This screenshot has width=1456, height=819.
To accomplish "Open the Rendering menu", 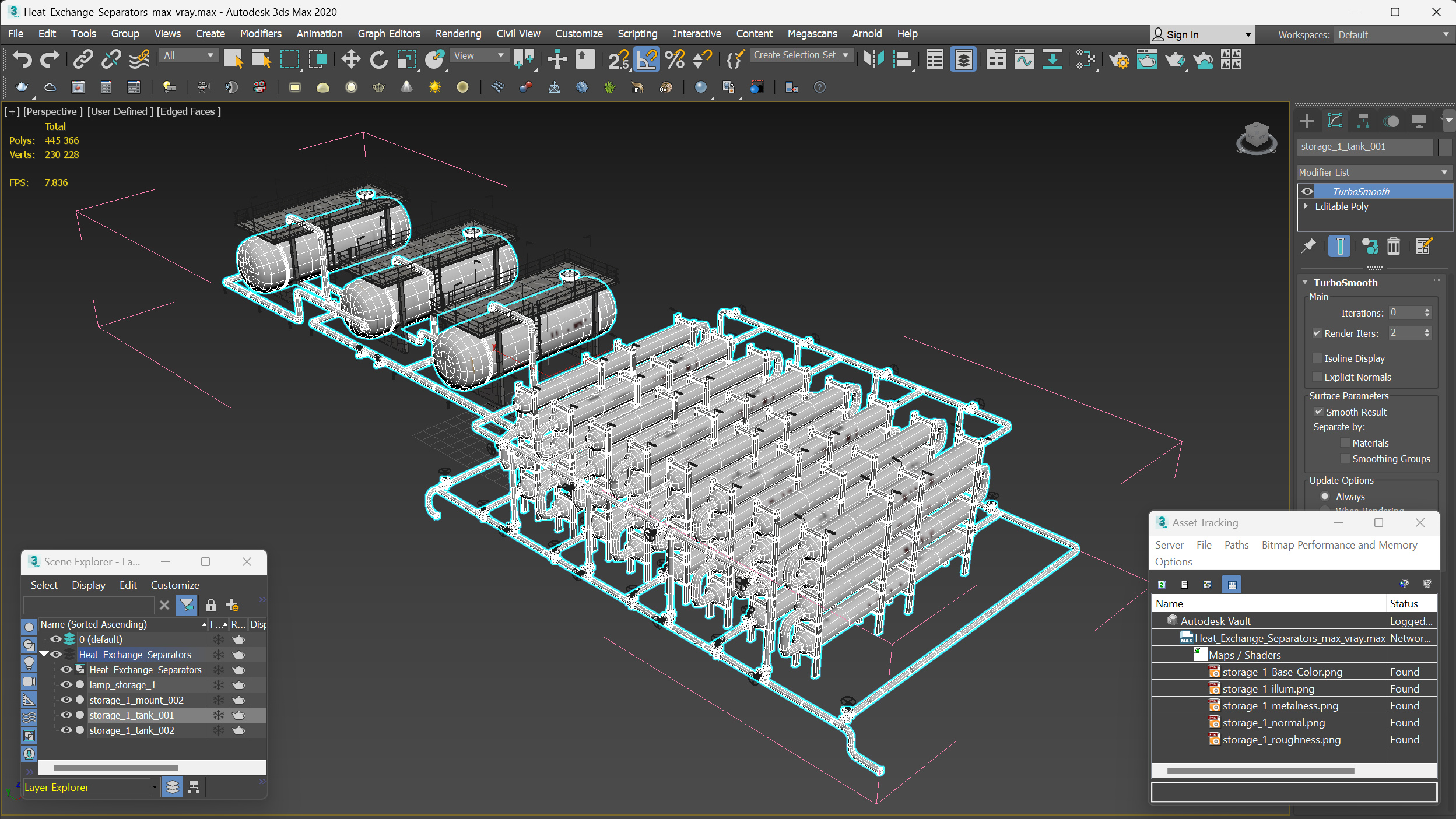I will [458, 34].
